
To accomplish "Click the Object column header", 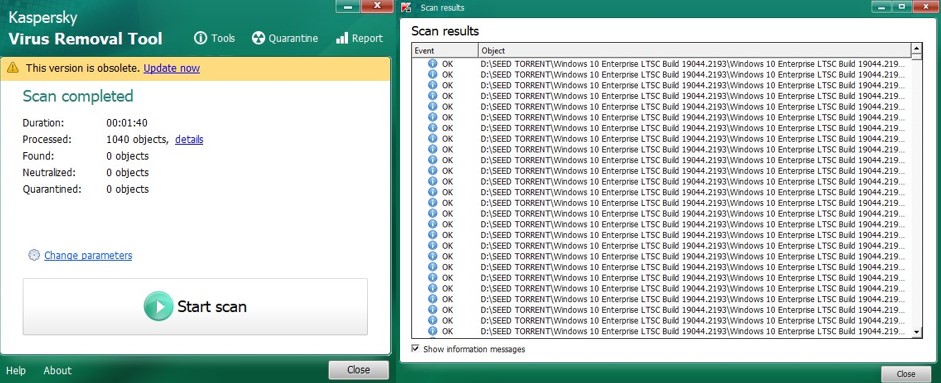I will point(694,50).
